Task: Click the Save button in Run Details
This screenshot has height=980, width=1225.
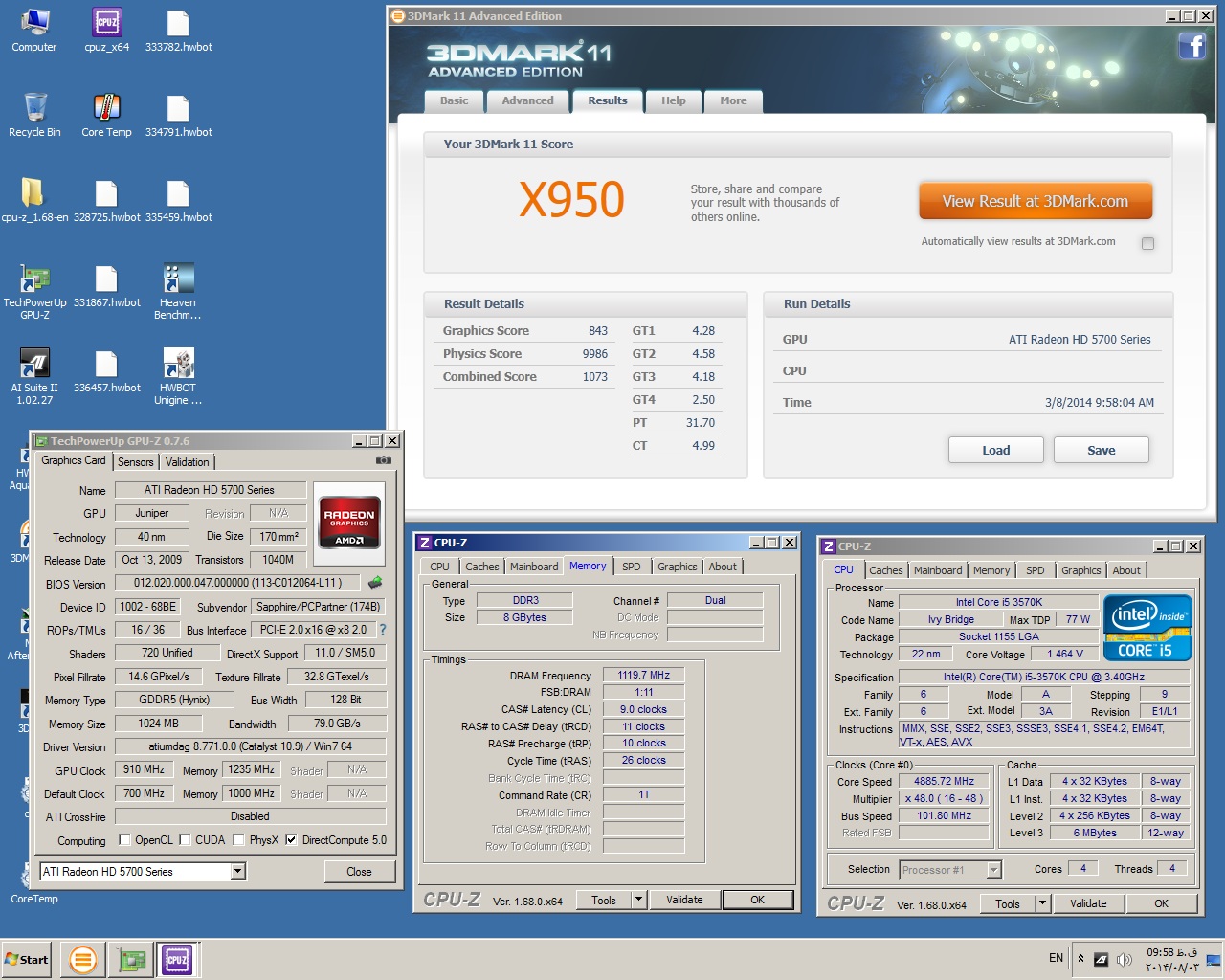Action: coord(1101,450)
